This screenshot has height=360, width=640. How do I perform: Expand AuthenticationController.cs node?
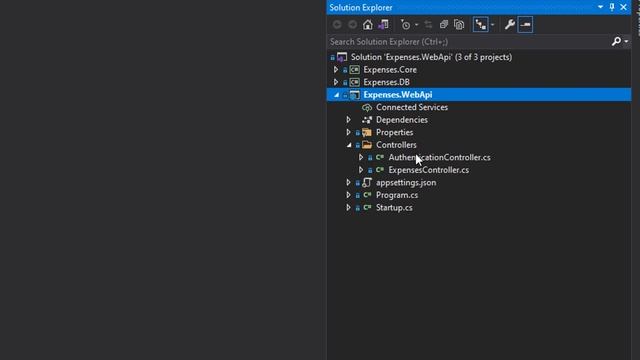click(361, 158)
